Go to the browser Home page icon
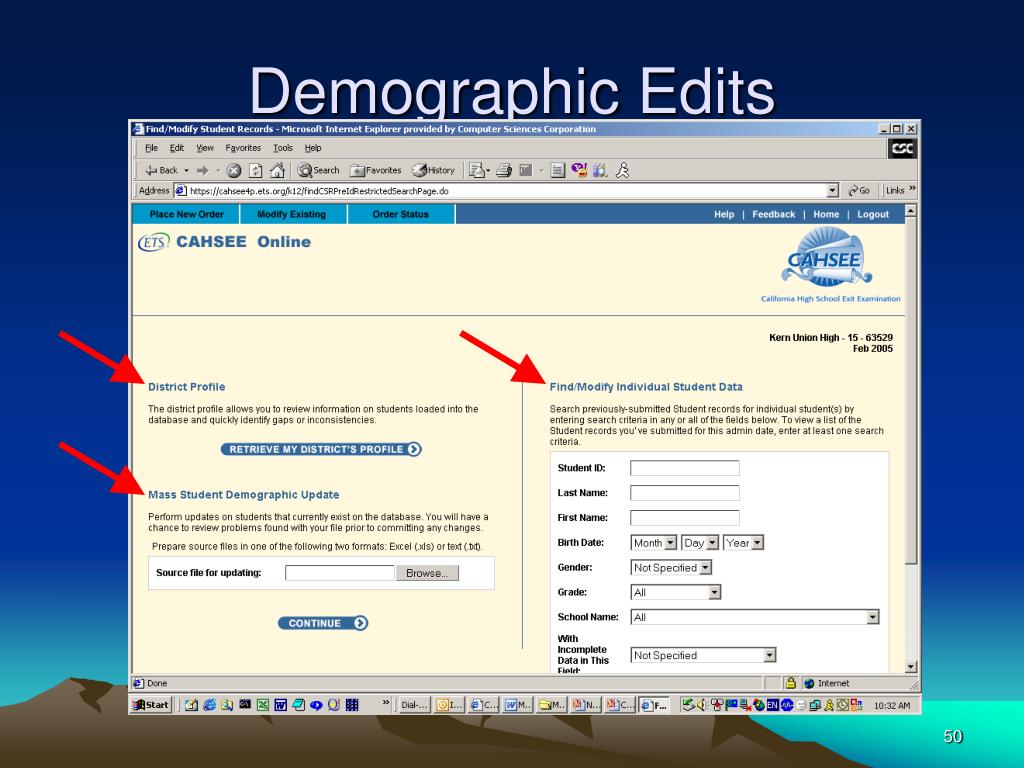The image size is (1024, 768). pos(278,170)
